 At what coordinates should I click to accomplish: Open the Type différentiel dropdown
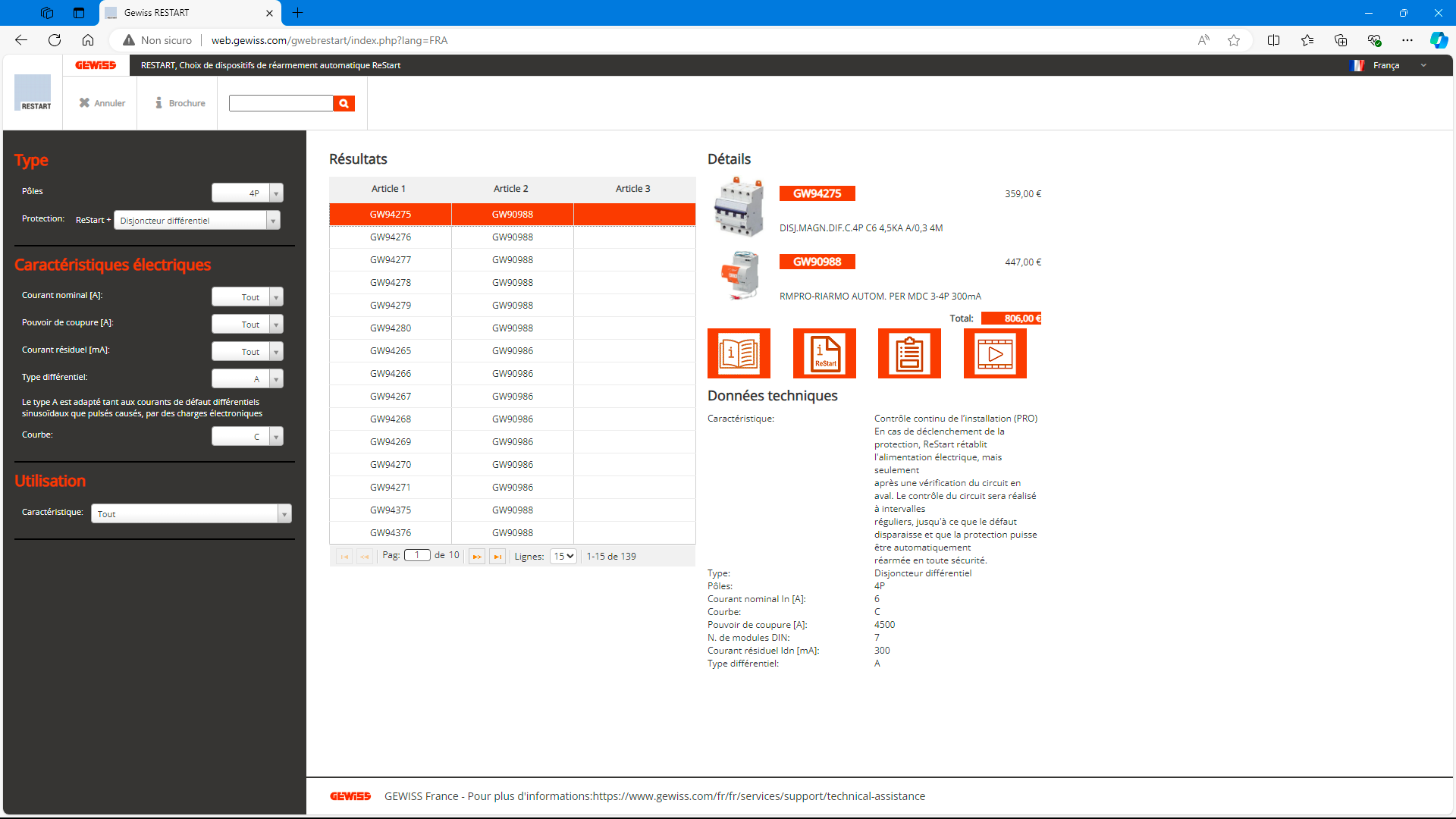click(247, 378)
